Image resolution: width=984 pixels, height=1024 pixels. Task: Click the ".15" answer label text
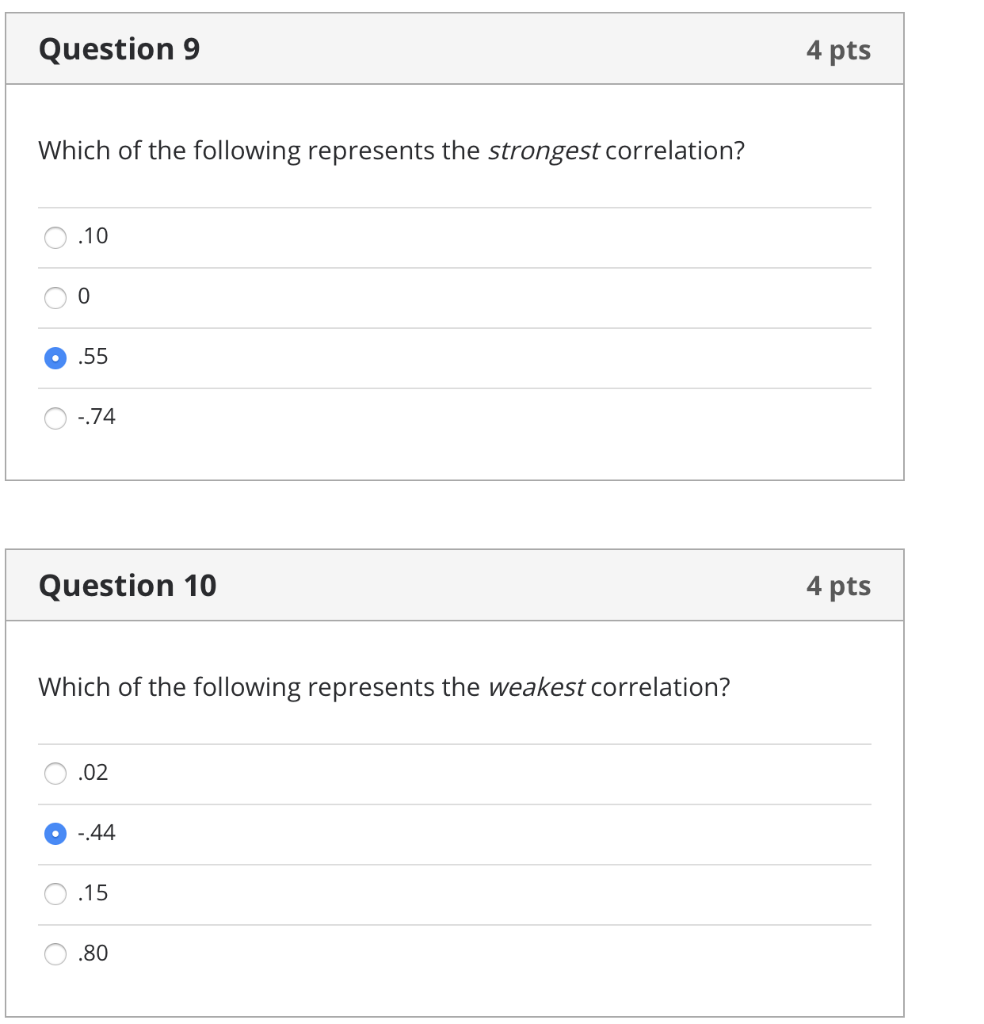click(x=93, y=893)
